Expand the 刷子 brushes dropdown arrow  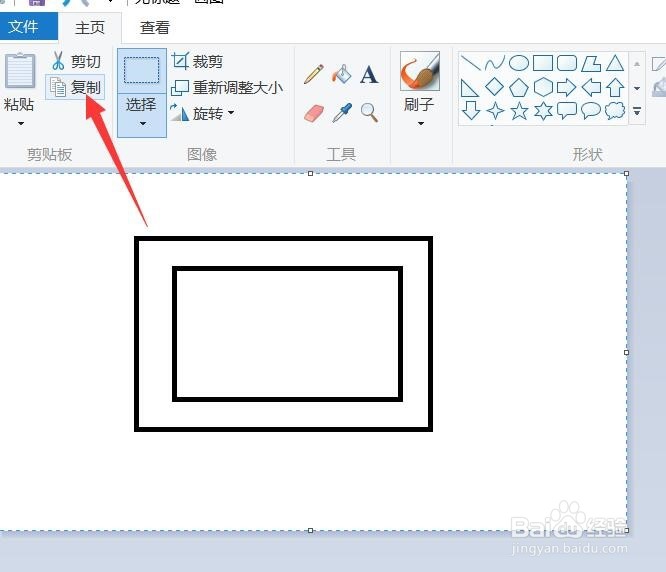click(x=420, y=124)
